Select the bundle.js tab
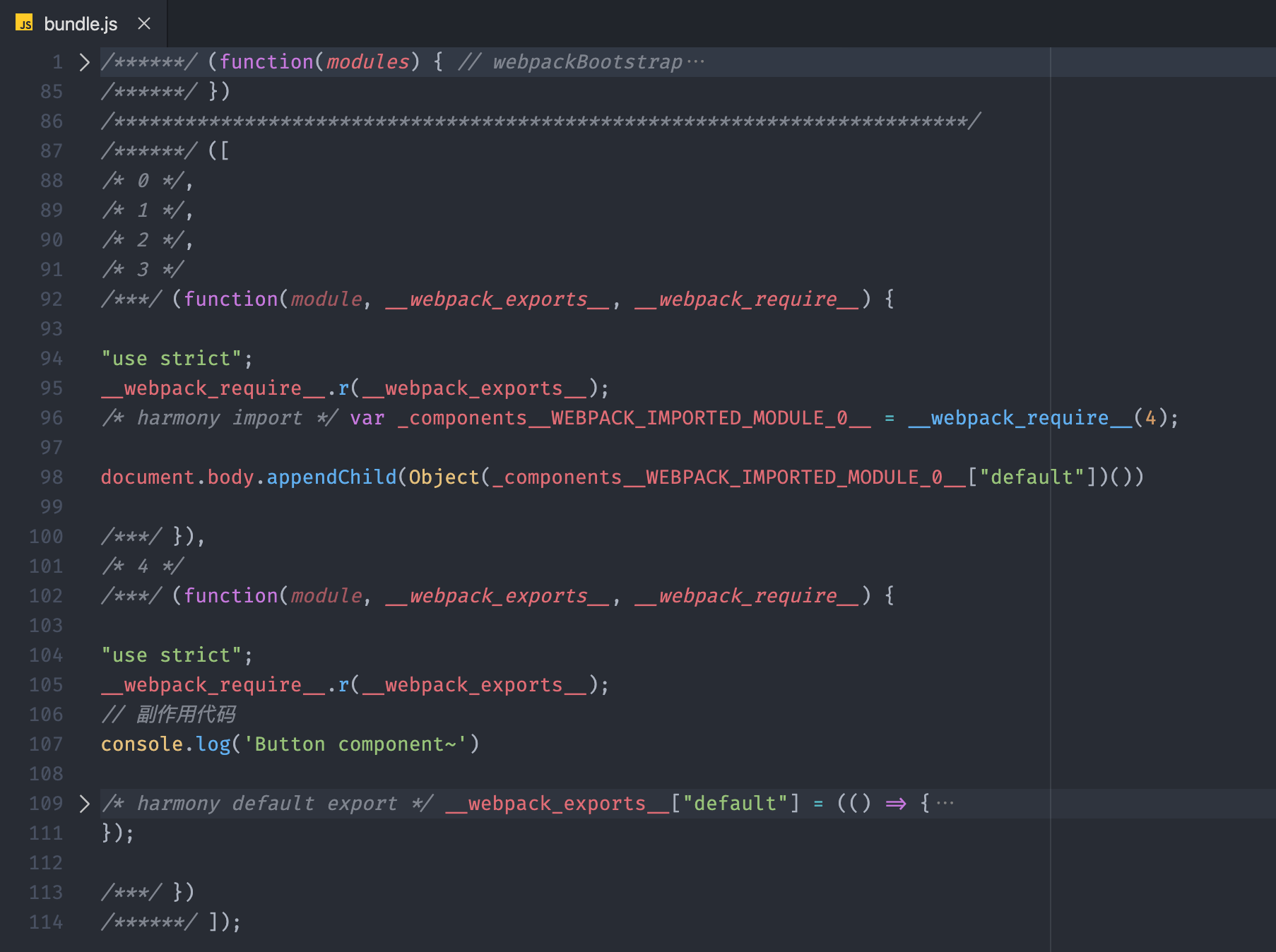 click(83, 24)
